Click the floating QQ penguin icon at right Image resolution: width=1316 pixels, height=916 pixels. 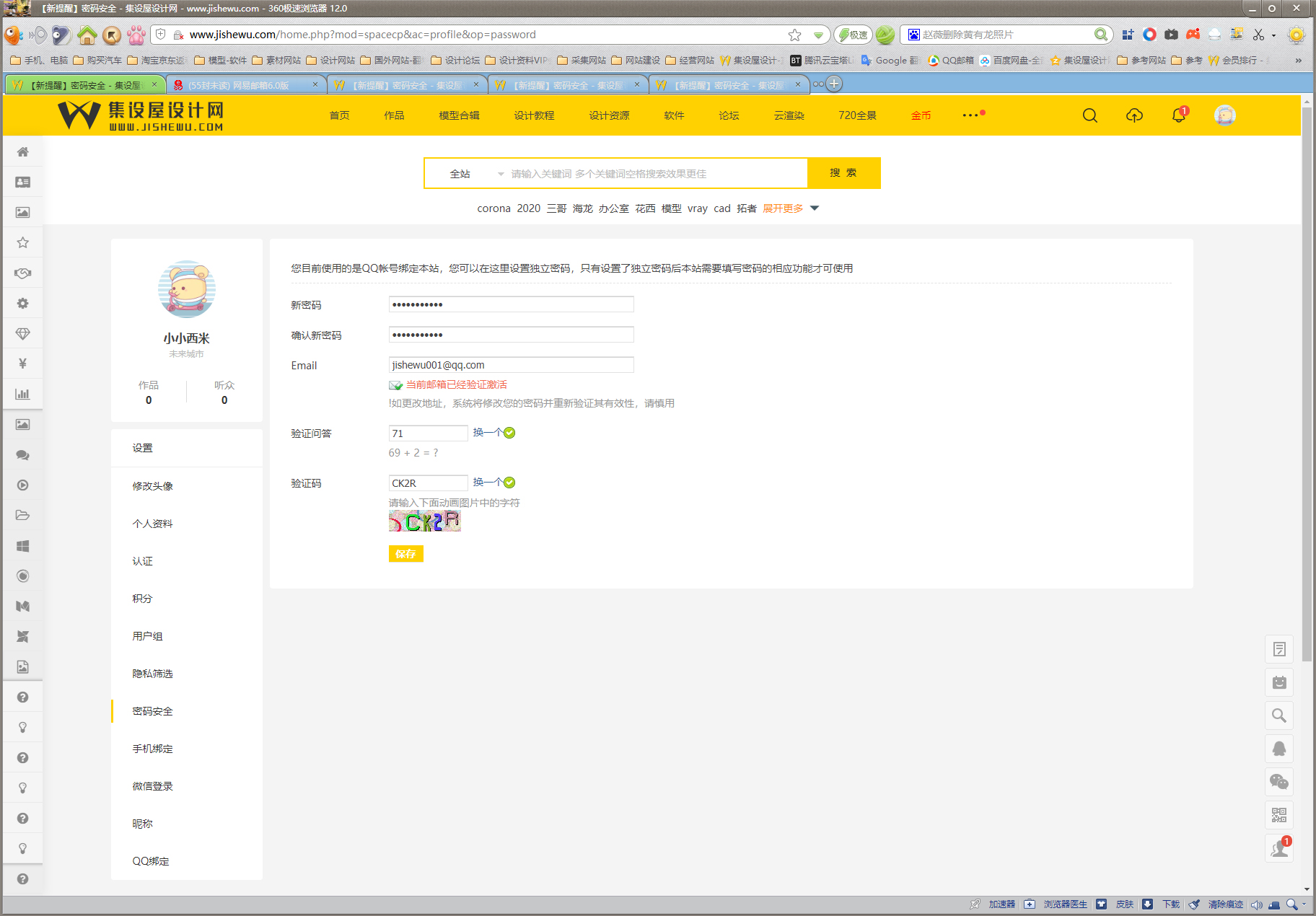pyautogui.click(x=1279, y=749)
